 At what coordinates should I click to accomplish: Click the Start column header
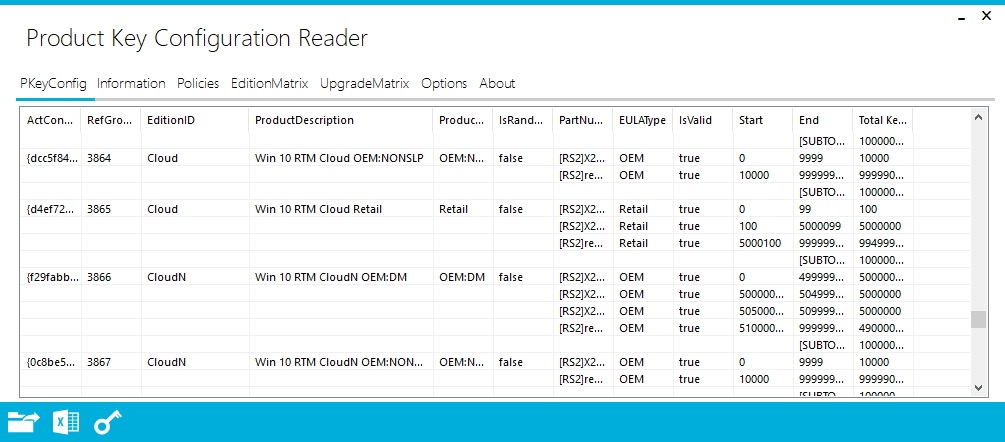[763, 120]
